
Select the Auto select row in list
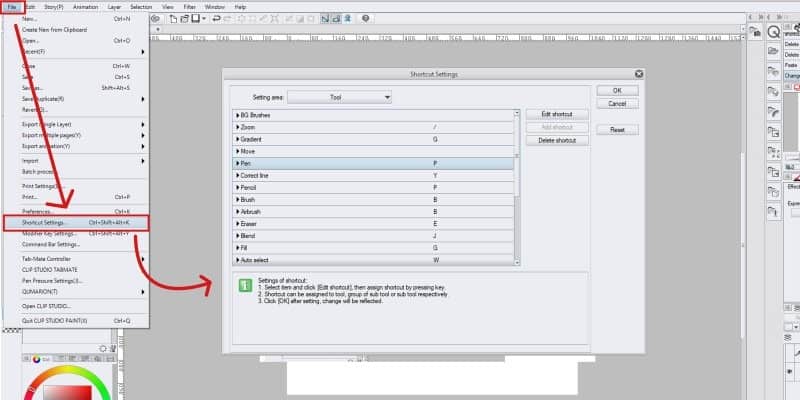click(373, 260)
